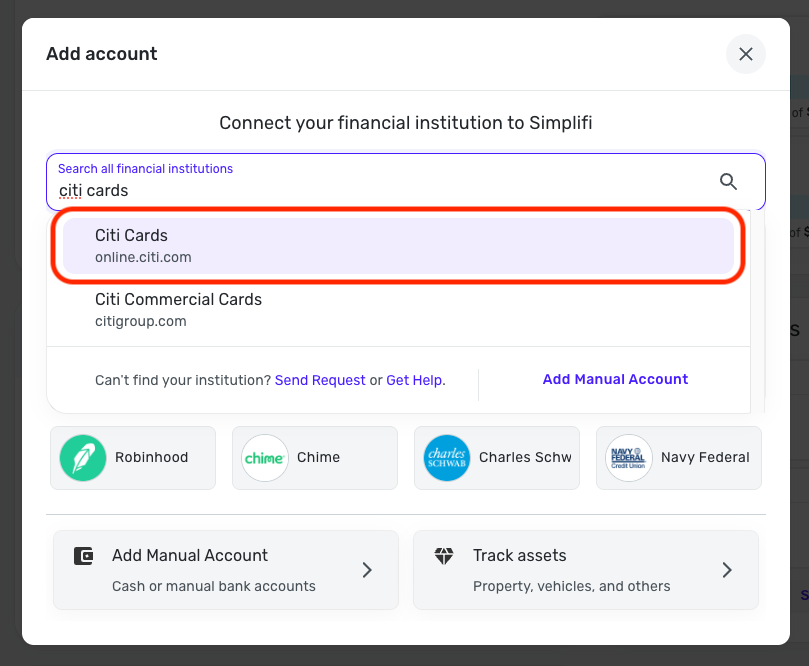Focus the financial institutions search field

[380, 190]
